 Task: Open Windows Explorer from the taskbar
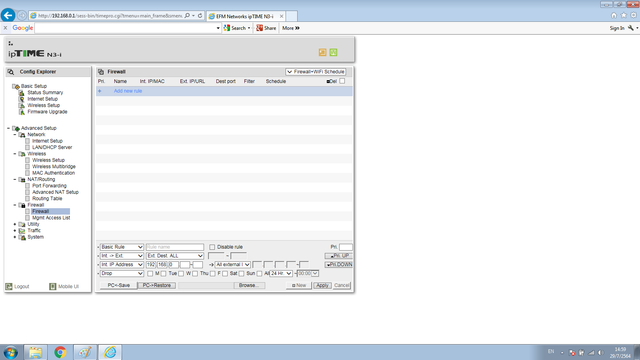[x=36, y=352]
